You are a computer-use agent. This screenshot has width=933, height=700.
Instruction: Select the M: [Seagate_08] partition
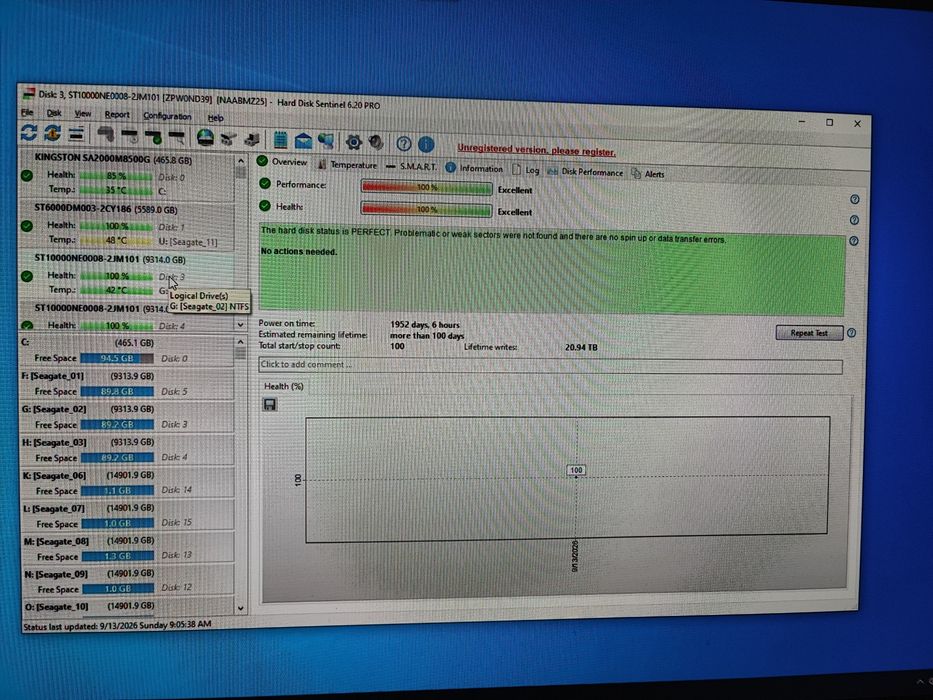tap(127, 549)
